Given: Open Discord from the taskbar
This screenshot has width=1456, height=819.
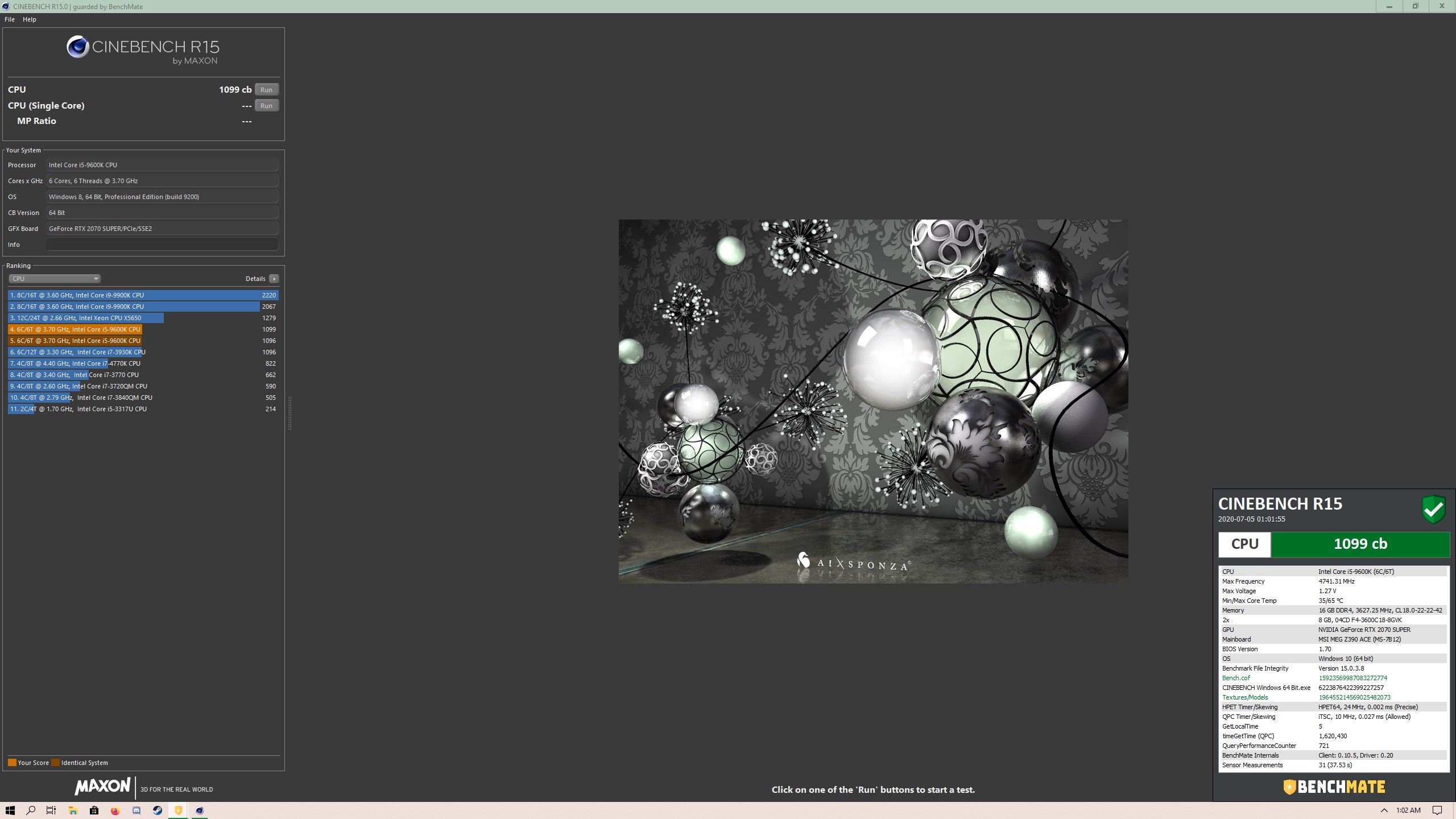Looking at the screenshot, I should (x=136, y=810).
